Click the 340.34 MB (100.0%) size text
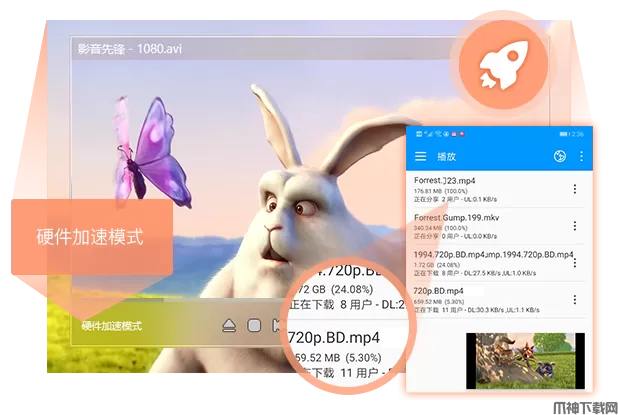This screenshot has width=618, height=415. pyautogui.click(x=440, y=228)
